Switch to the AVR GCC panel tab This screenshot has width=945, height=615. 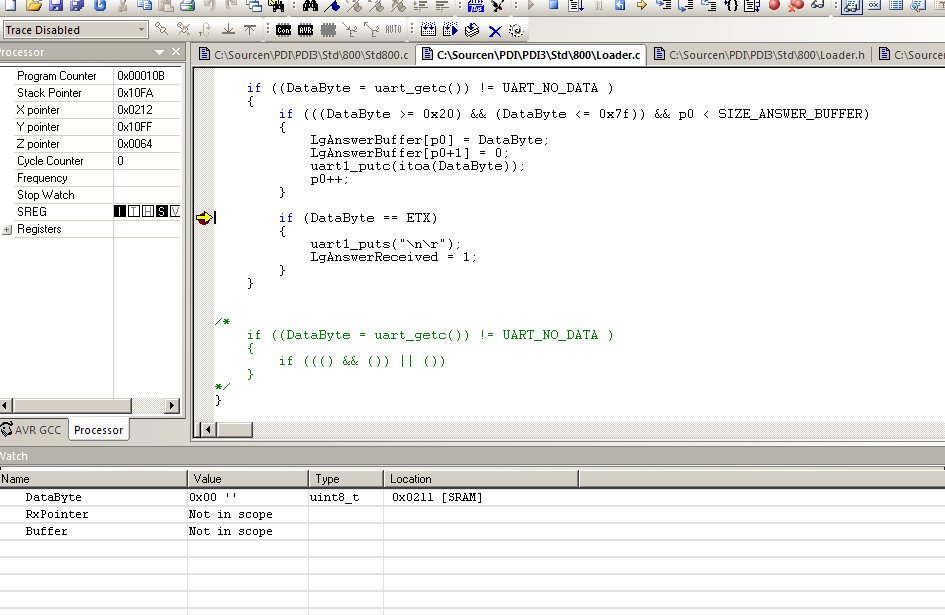pos(33,430)
